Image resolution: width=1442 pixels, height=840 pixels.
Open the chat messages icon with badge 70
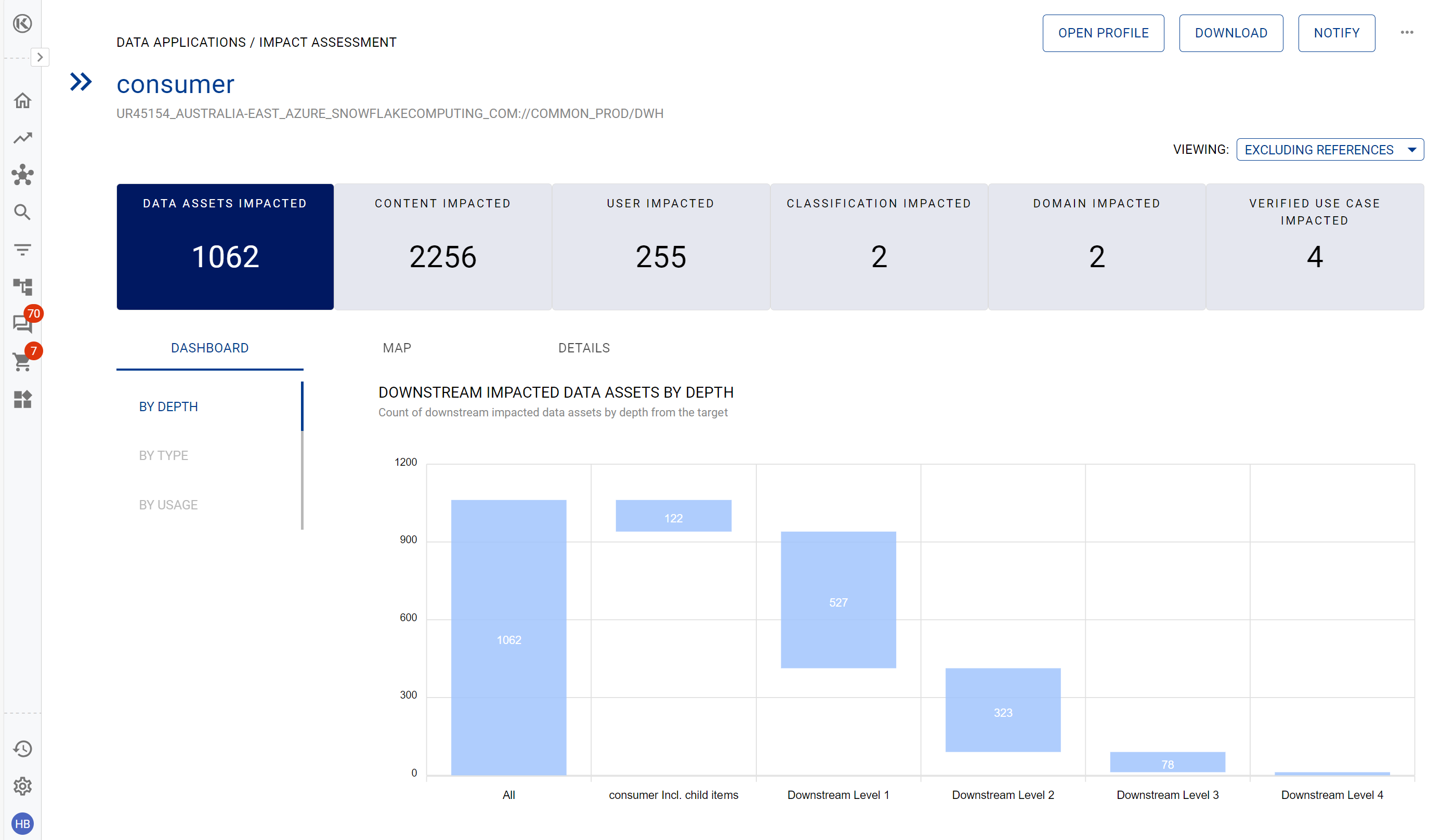click(x=22, y=323)
